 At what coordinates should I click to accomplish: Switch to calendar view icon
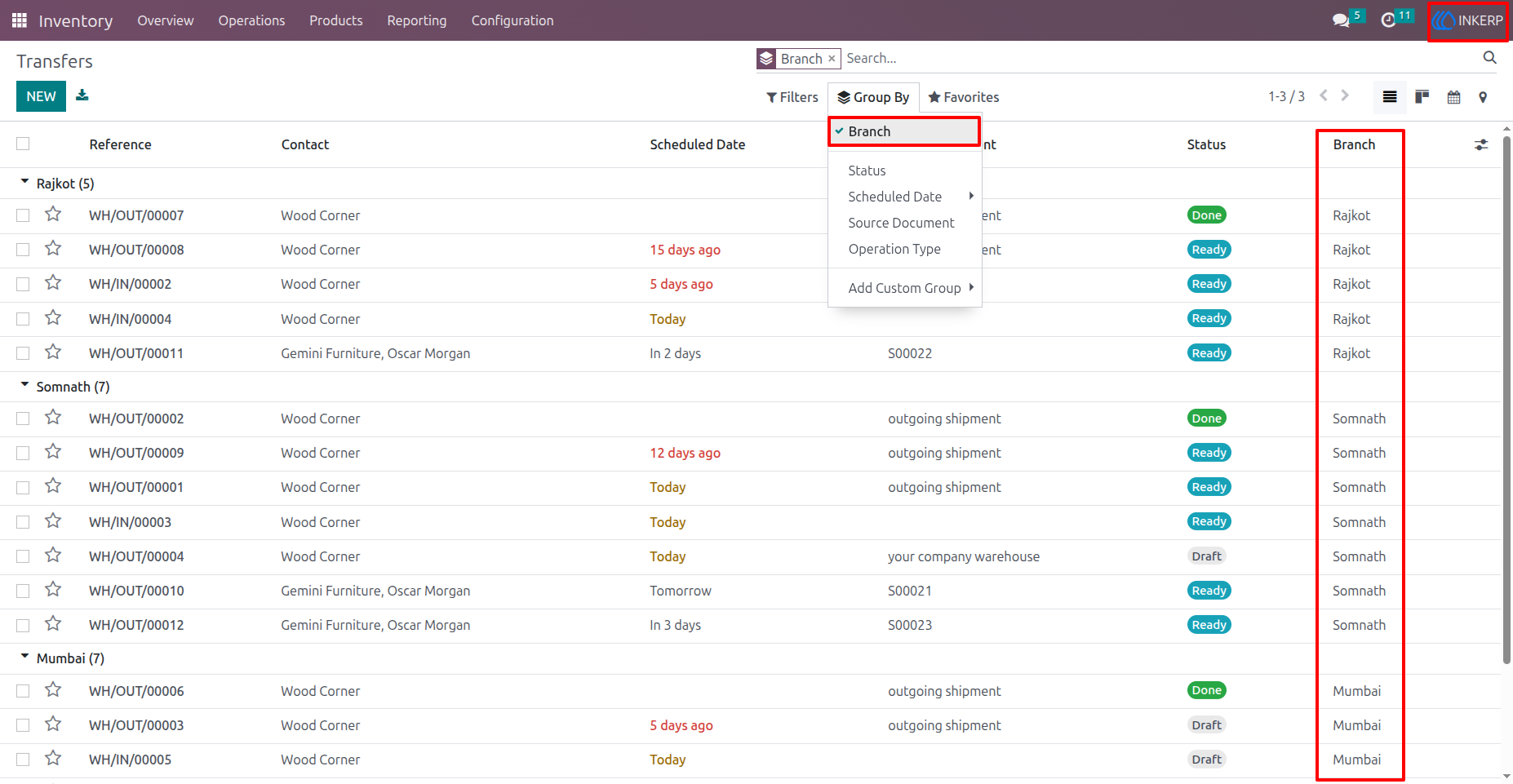(1453, 97)
